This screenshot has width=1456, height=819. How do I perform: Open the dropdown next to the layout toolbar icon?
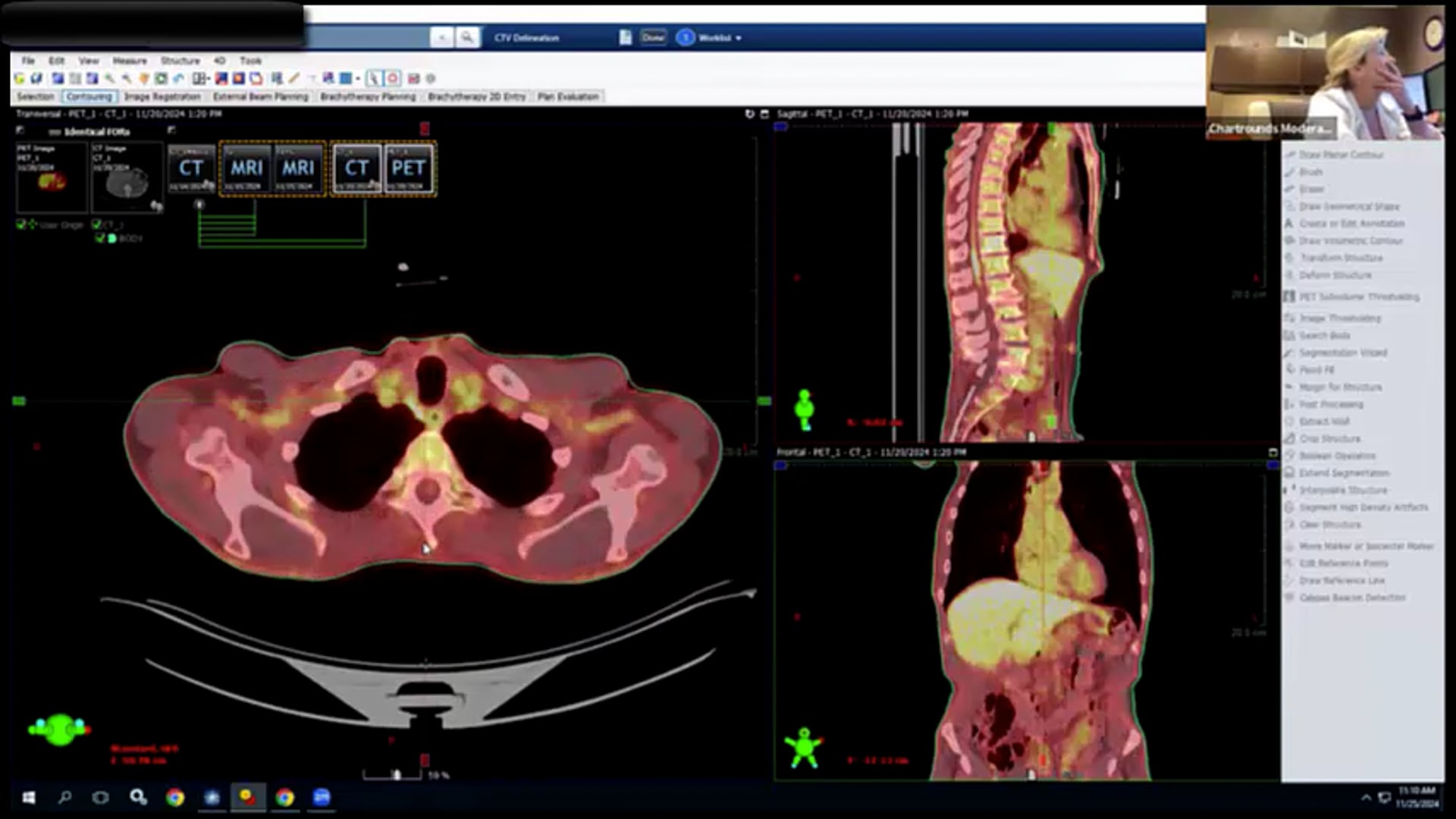208,78
